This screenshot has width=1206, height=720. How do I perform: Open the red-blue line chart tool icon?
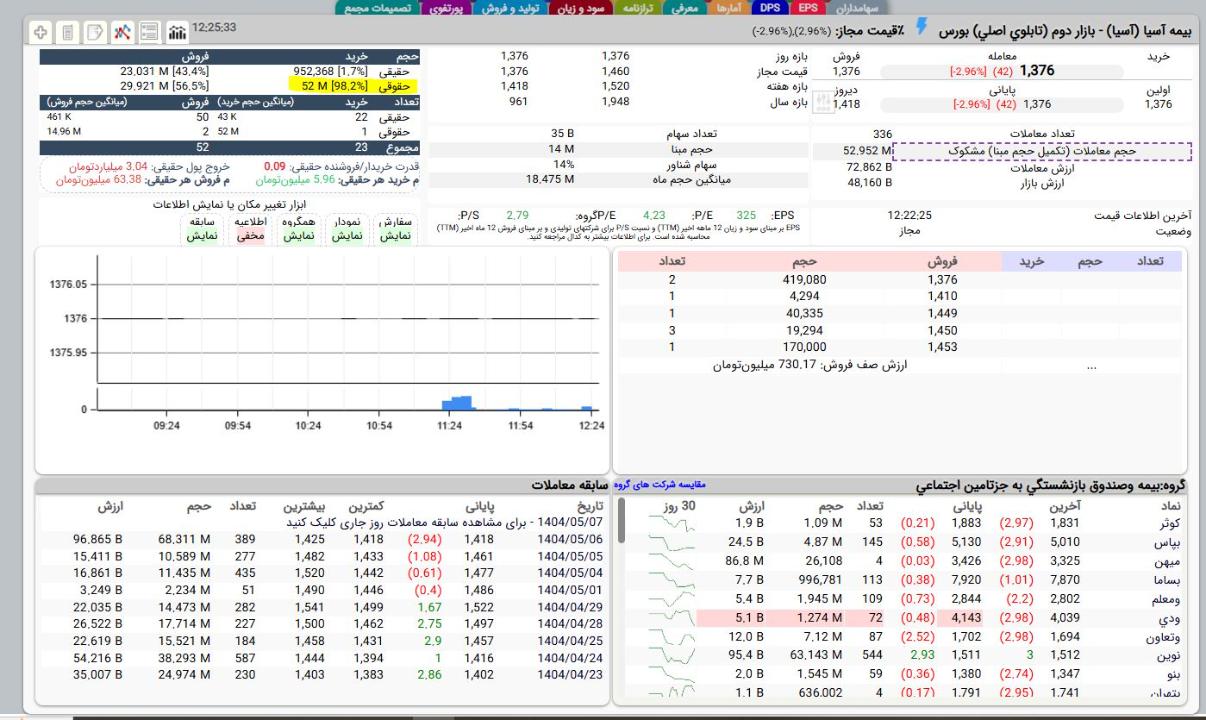[123, 32]
